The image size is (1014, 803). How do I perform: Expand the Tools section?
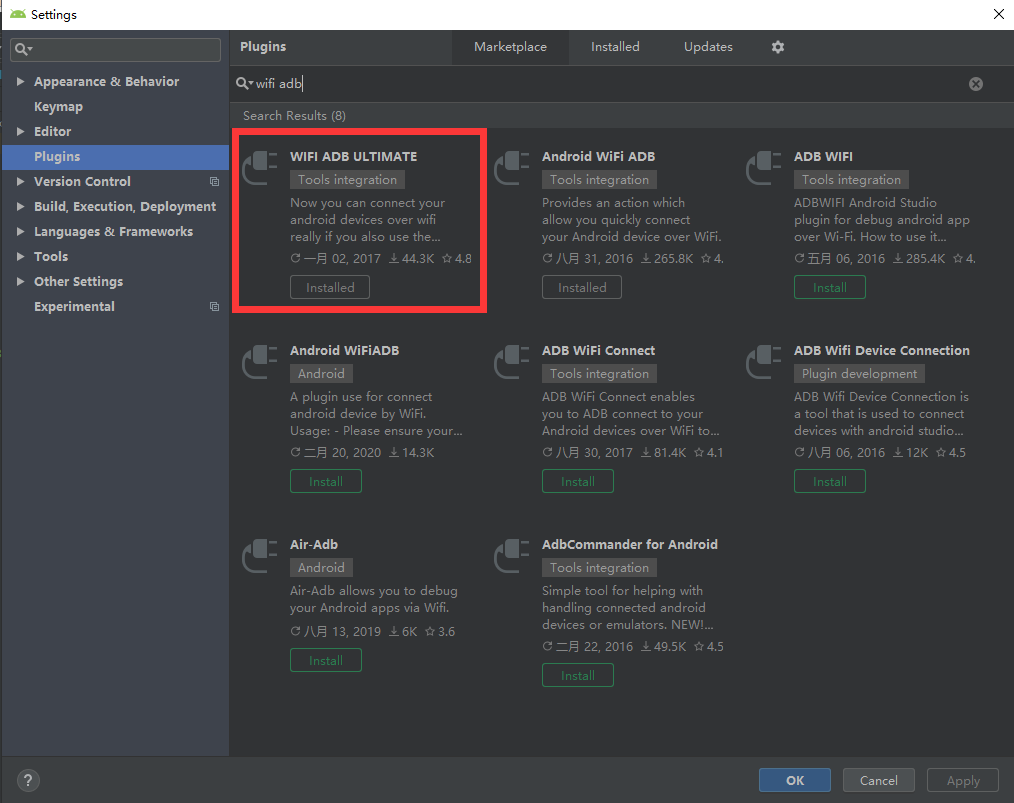20,257
